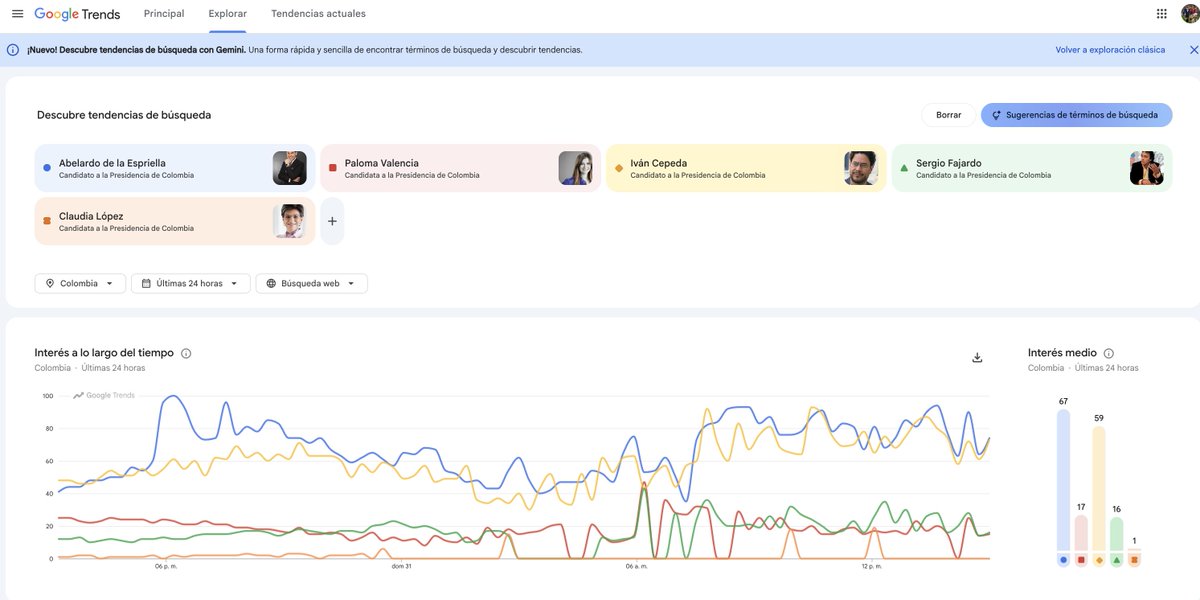This screenshot has width=1200, height=600.
Task: Click the dom 31 axis label
Action: coord(402,567)
